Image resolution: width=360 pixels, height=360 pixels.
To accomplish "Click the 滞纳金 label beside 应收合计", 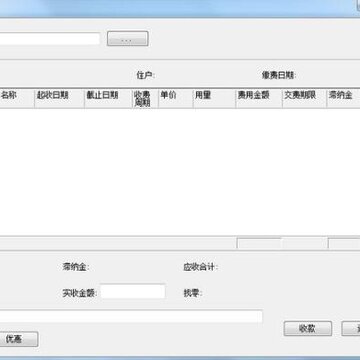I will [76, 267].
